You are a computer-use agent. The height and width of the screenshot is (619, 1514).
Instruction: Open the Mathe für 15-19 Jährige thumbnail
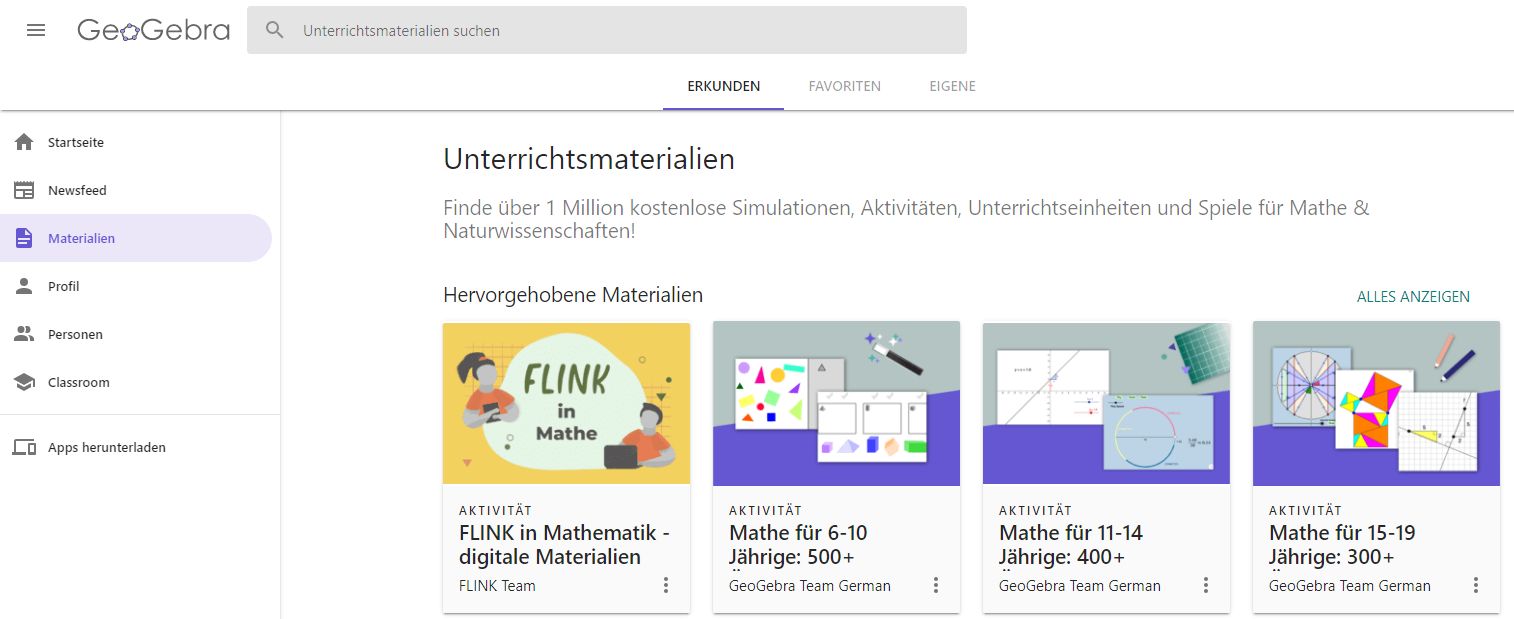tap(1376, 403)
